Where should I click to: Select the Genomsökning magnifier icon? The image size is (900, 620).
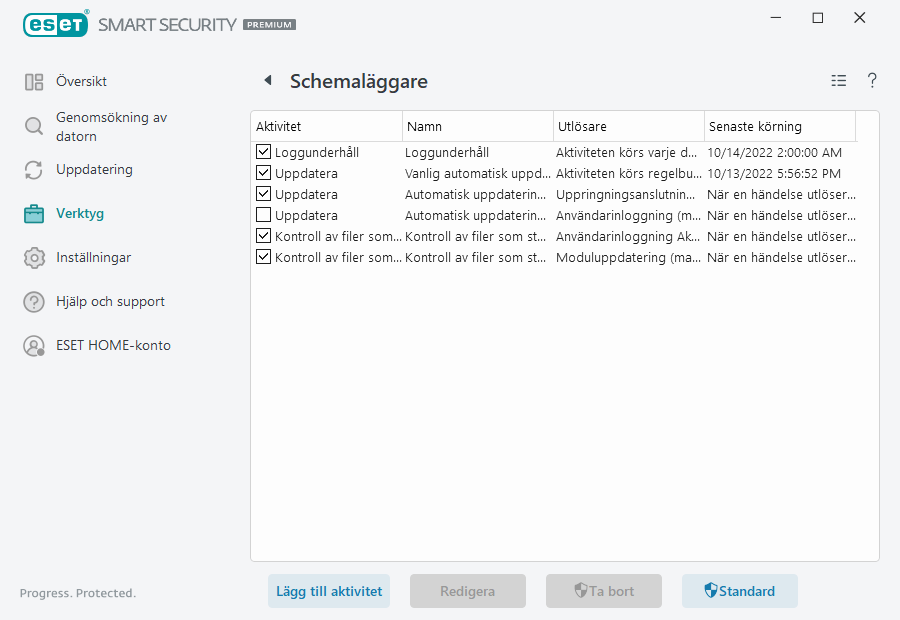[x=35, y=127]
